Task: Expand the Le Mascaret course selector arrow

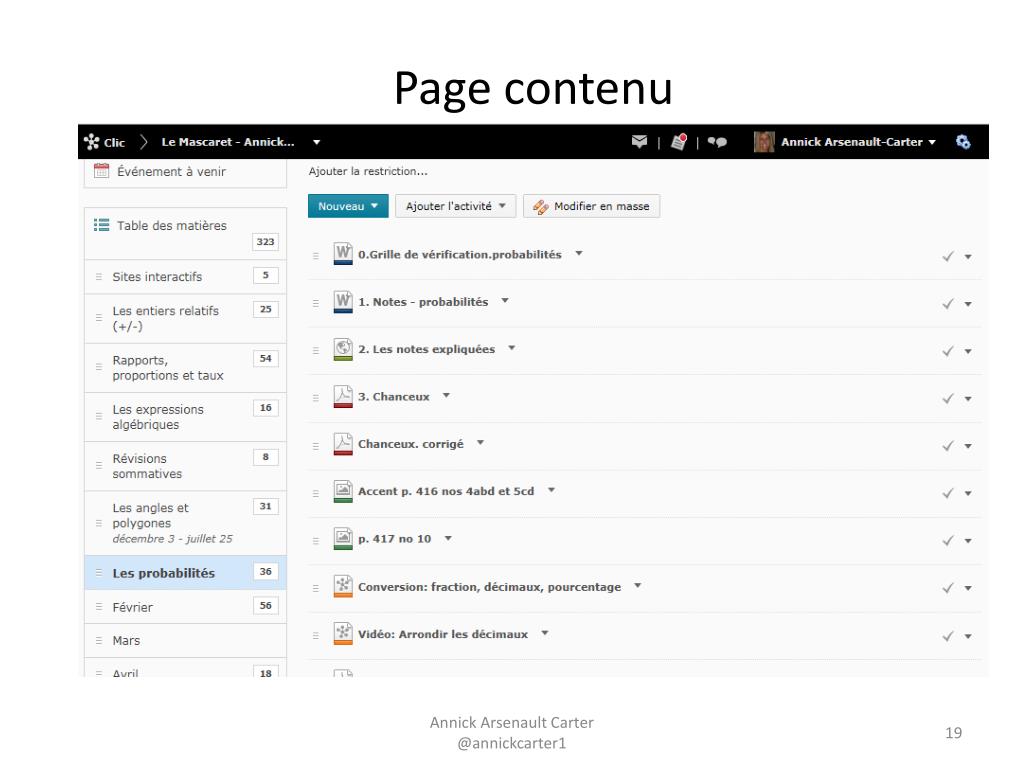Action: pyautogui.click(x=317, y=142)
